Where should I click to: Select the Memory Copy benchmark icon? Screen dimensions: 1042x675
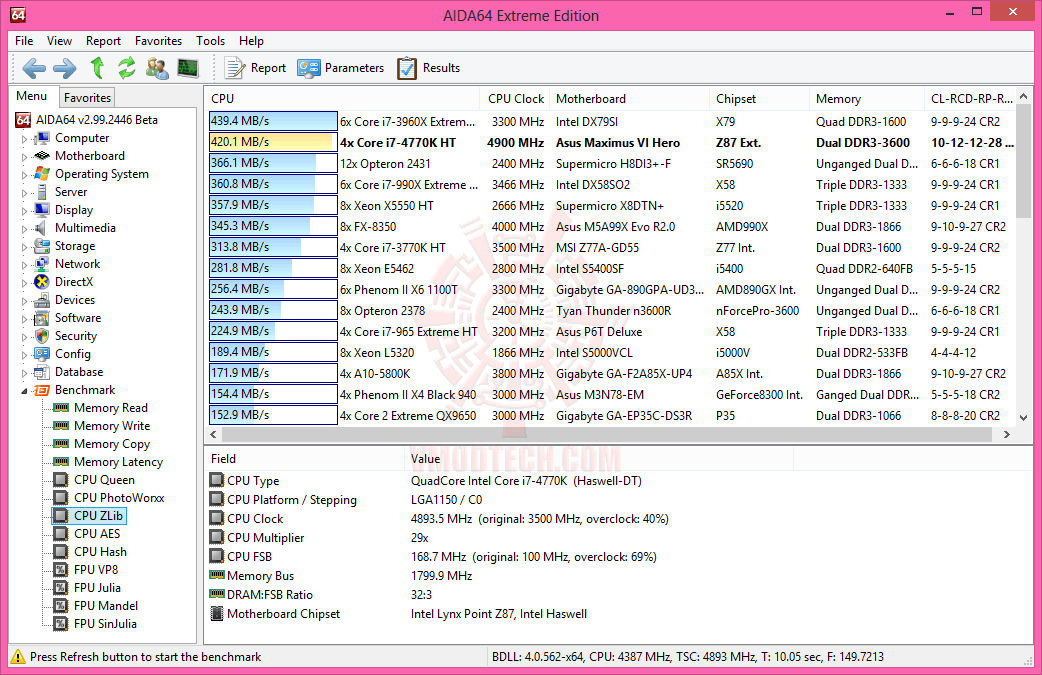tap(61, 443)
